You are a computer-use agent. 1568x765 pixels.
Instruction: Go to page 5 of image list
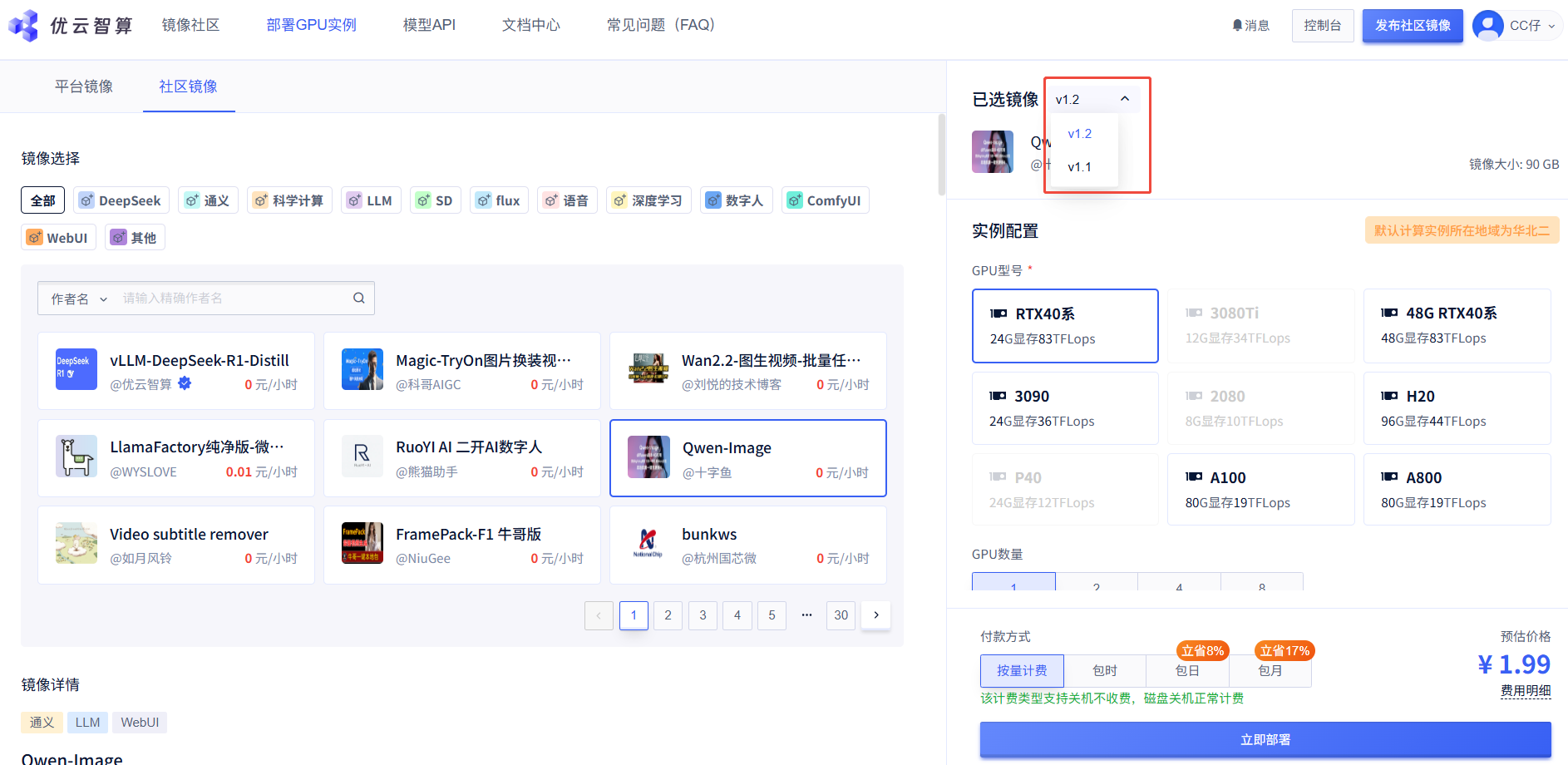tap(772, 615)
